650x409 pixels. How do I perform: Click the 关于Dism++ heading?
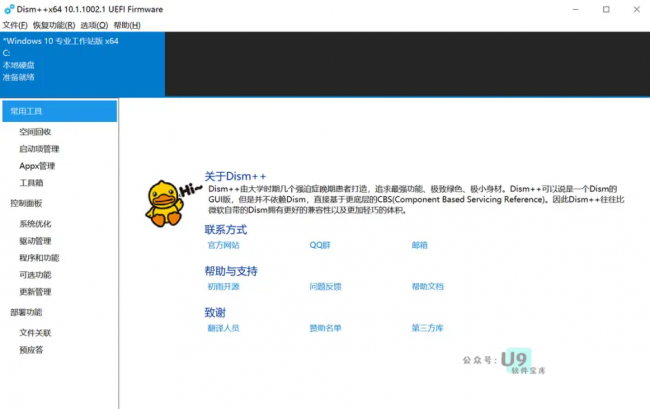235,177
